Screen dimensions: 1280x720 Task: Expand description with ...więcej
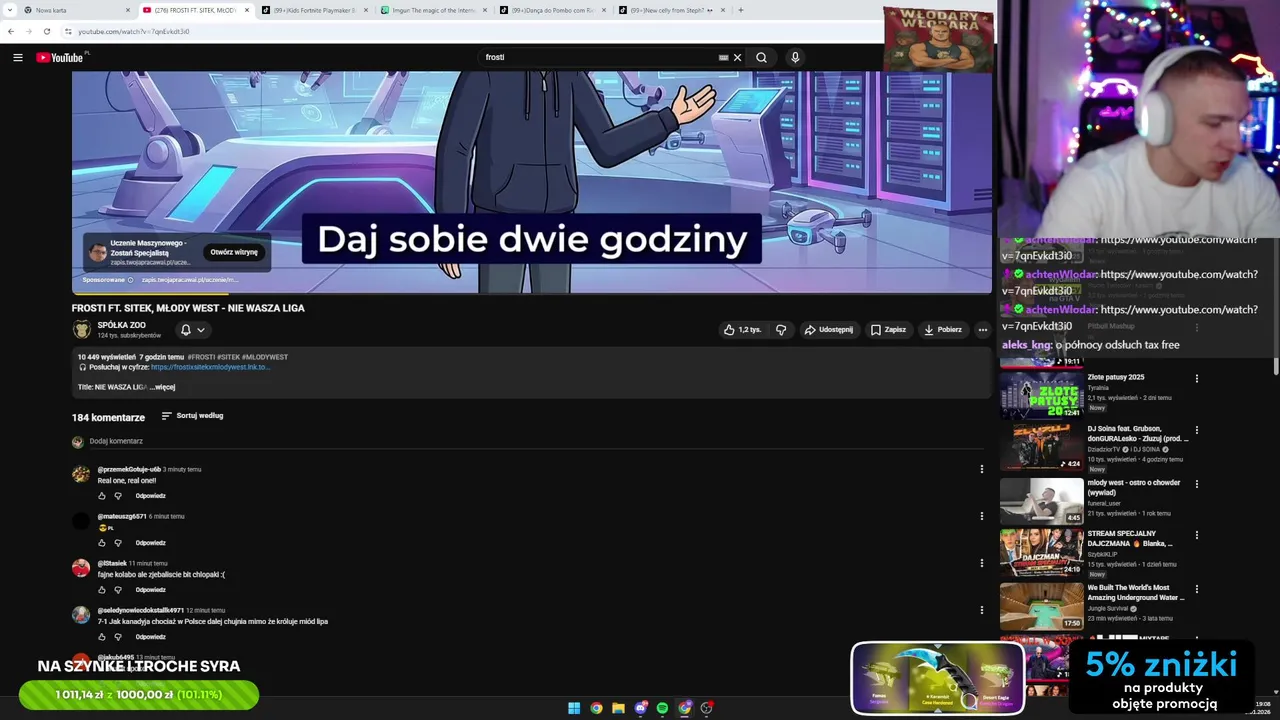point(163,387)
